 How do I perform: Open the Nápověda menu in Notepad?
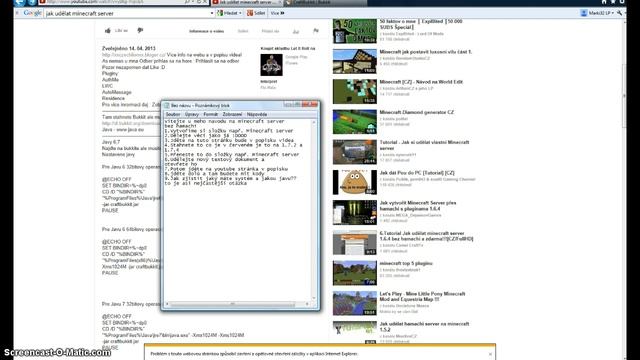257,114
